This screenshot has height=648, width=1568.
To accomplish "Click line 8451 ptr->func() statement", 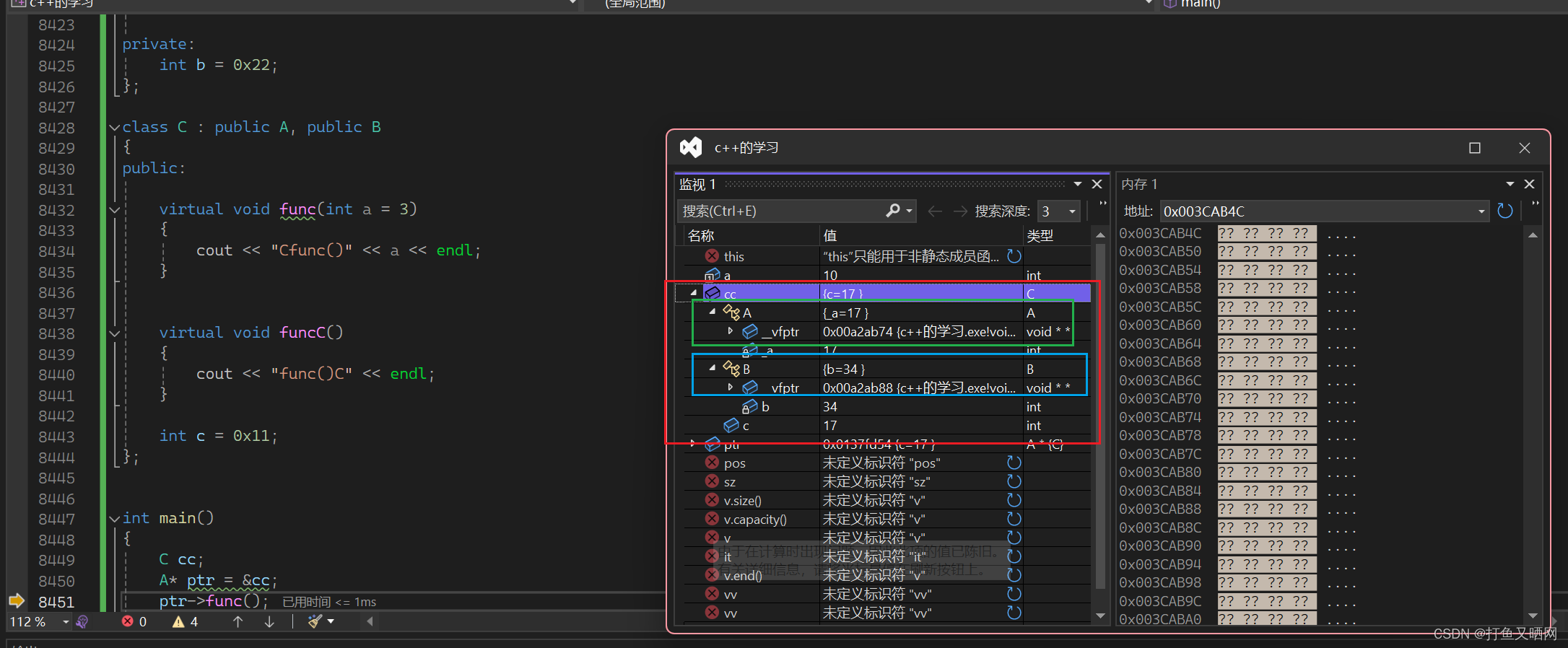I will [214, 601].
